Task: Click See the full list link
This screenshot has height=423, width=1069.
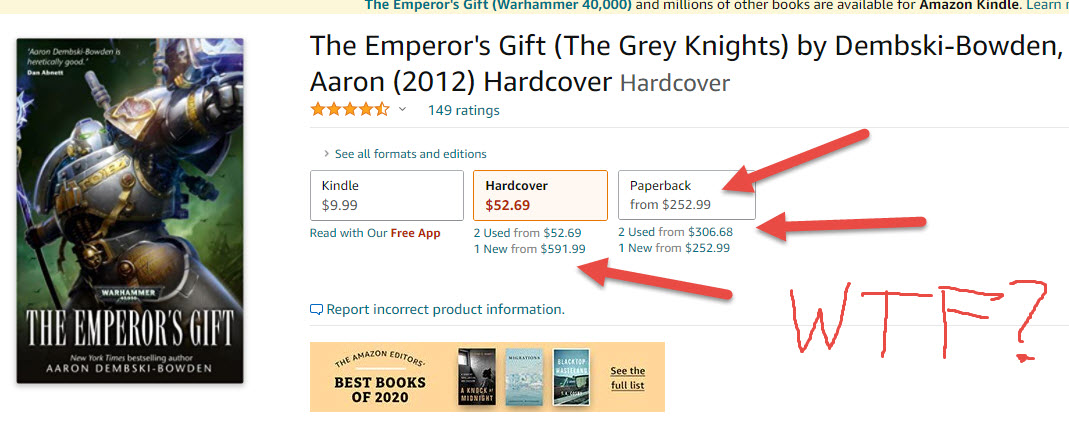Action: tap(628, 377)
